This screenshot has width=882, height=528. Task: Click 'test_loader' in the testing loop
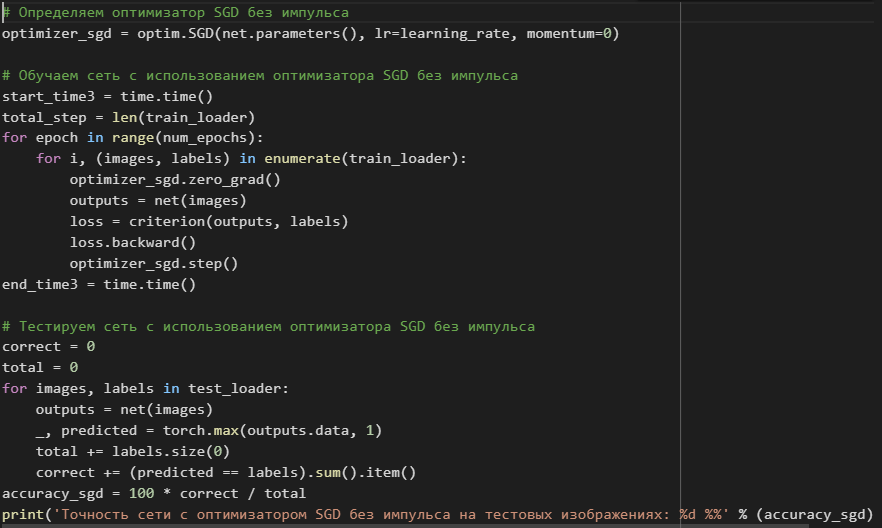point(234,389)
